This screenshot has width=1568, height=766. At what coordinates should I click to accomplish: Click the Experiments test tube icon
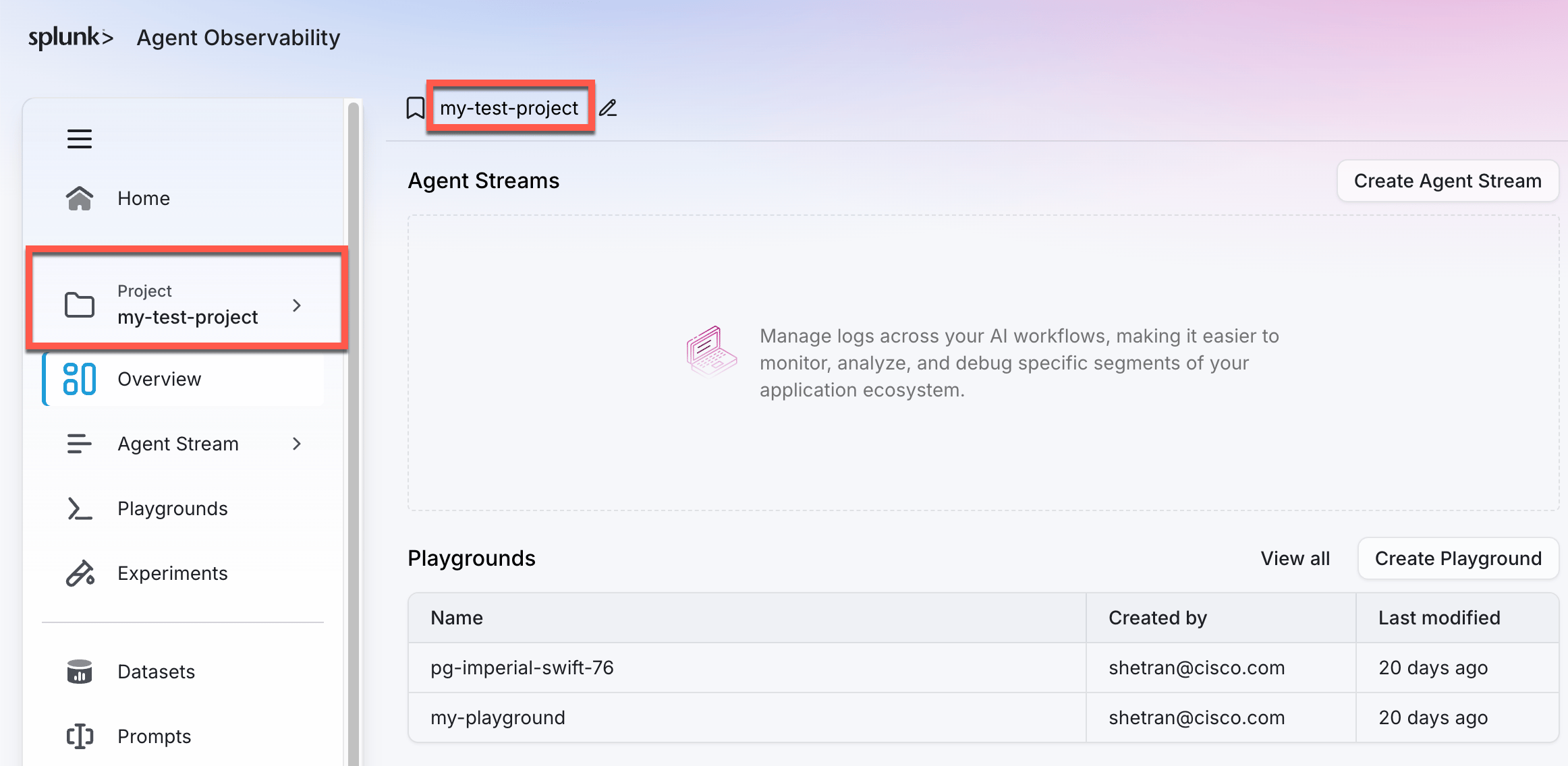(80, 573)
